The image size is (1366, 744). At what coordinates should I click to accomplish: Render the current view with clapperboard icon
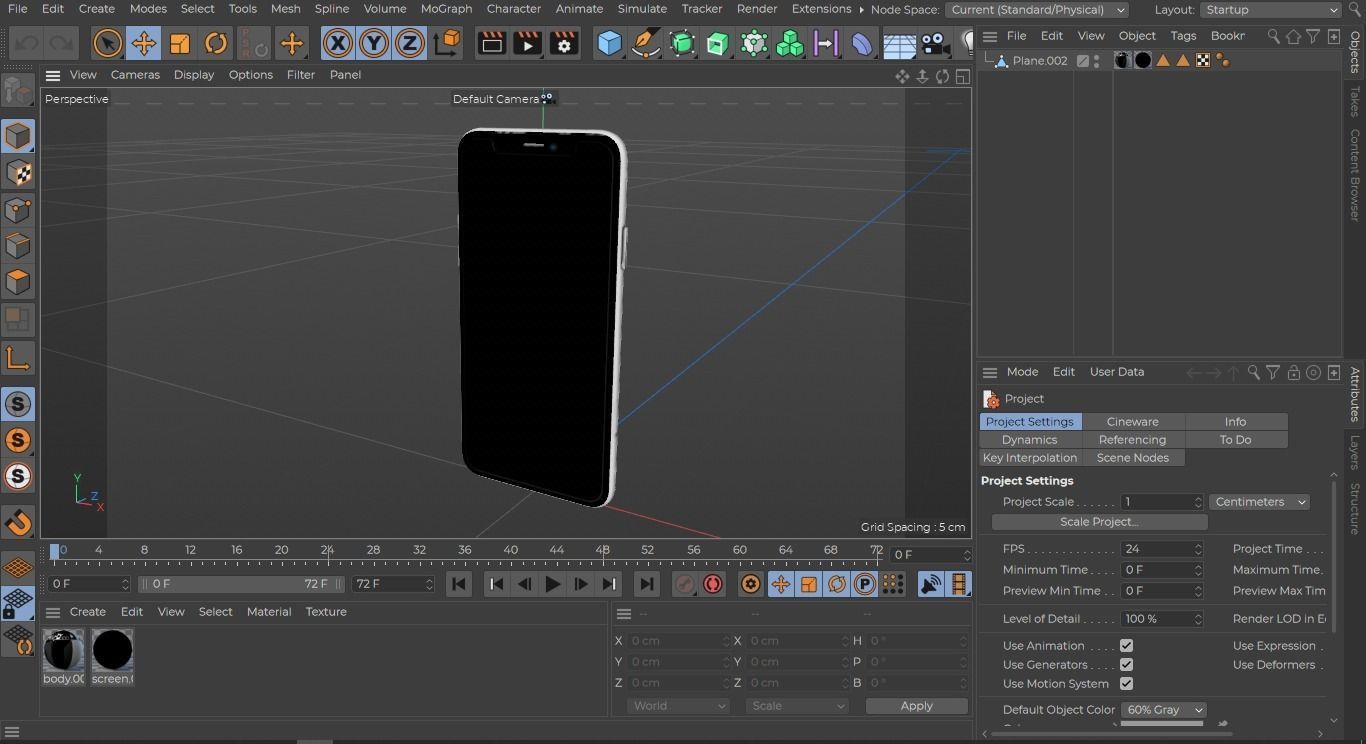[491, 44]
